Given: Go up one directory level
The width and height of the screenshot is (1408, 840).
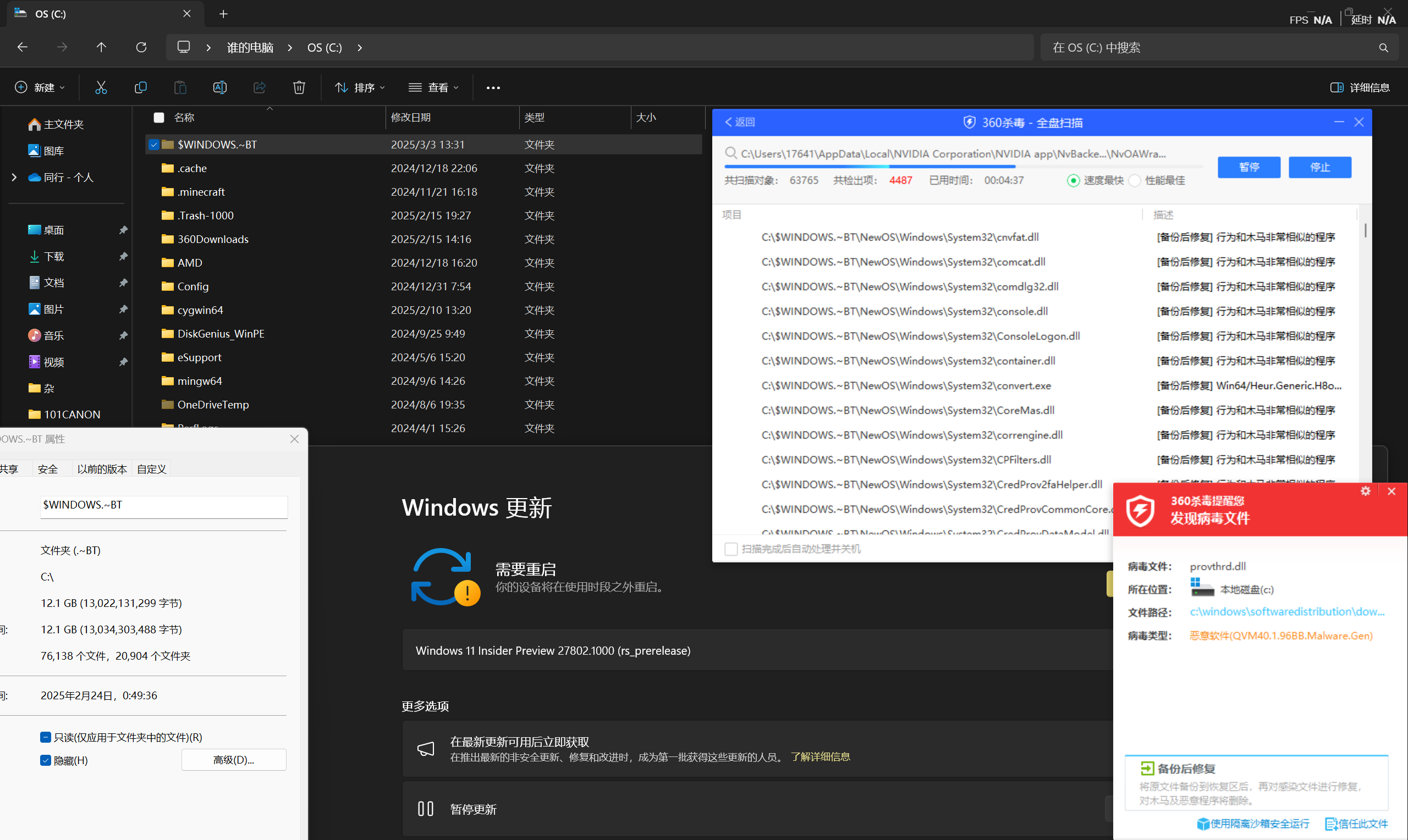Looking at the screenshot, I should click(x=101, y=47).
